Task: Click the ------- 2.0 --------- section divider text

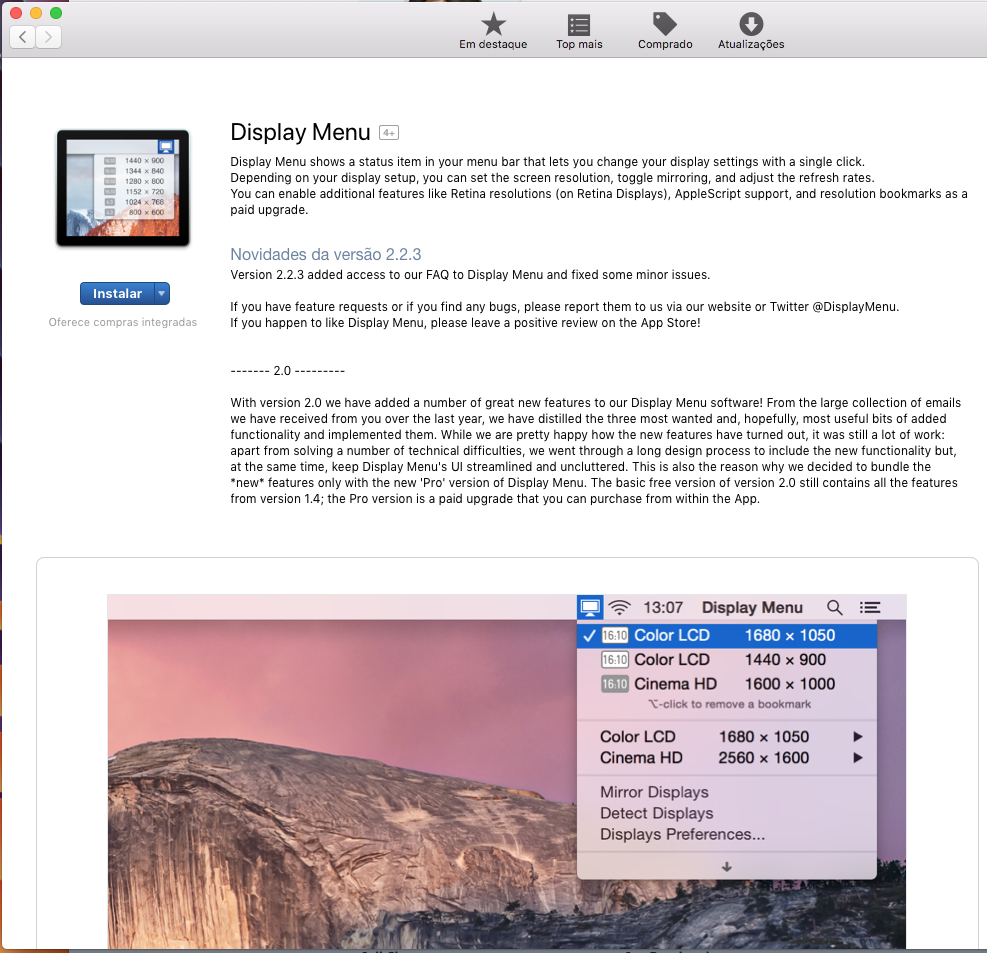Action: [x=288, y=371]
